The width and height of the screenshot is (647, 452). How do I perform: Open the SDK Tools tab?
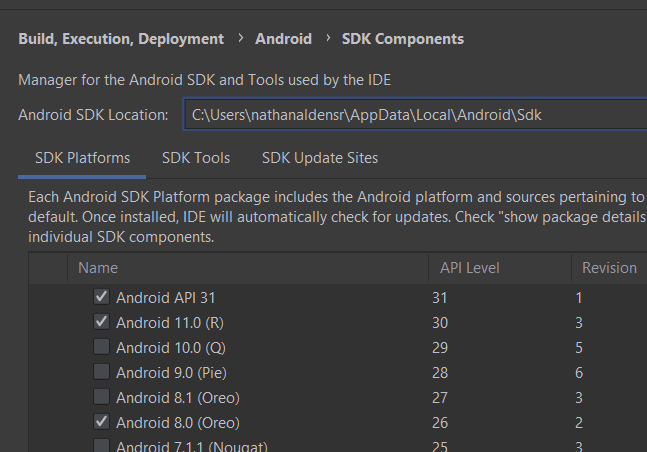coord(196,158)
